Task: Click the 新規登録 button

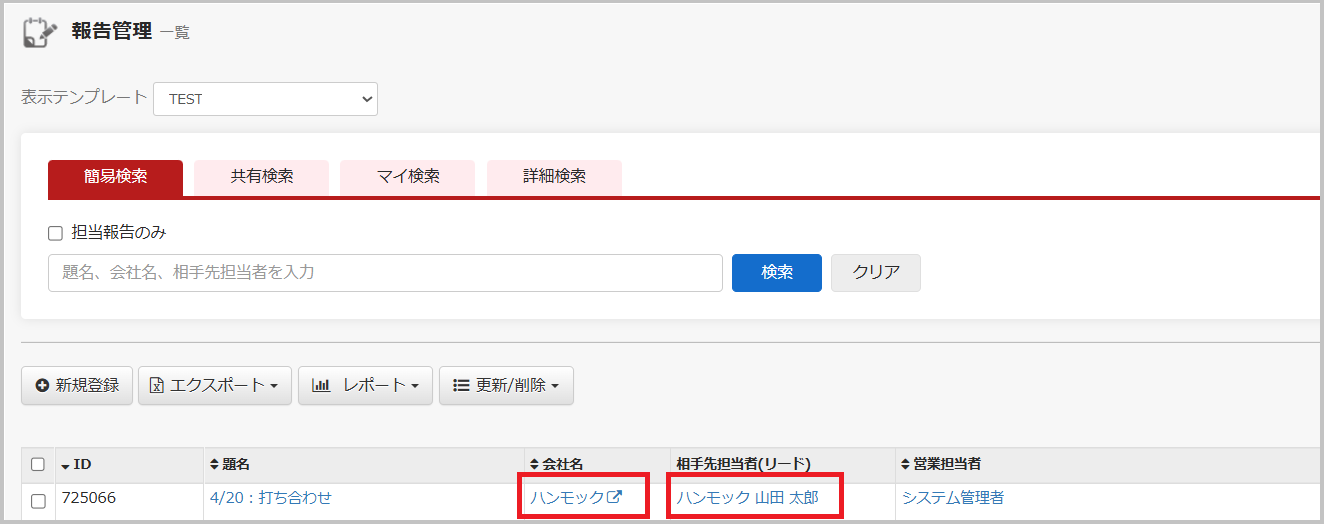Action: point(77,385)
